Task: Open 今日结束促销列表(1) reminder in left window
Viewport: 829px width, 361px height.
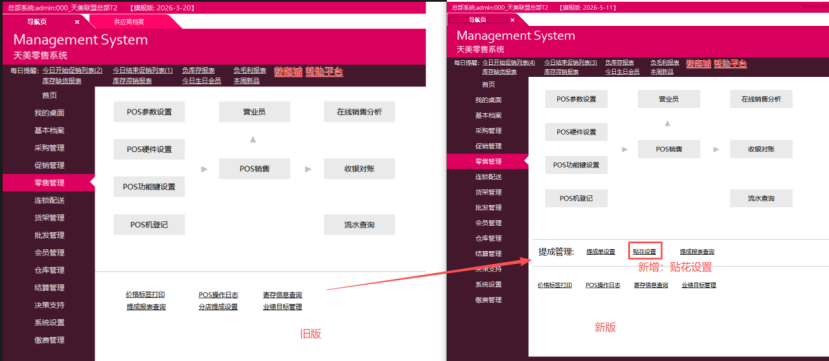Action: point(143,70)
